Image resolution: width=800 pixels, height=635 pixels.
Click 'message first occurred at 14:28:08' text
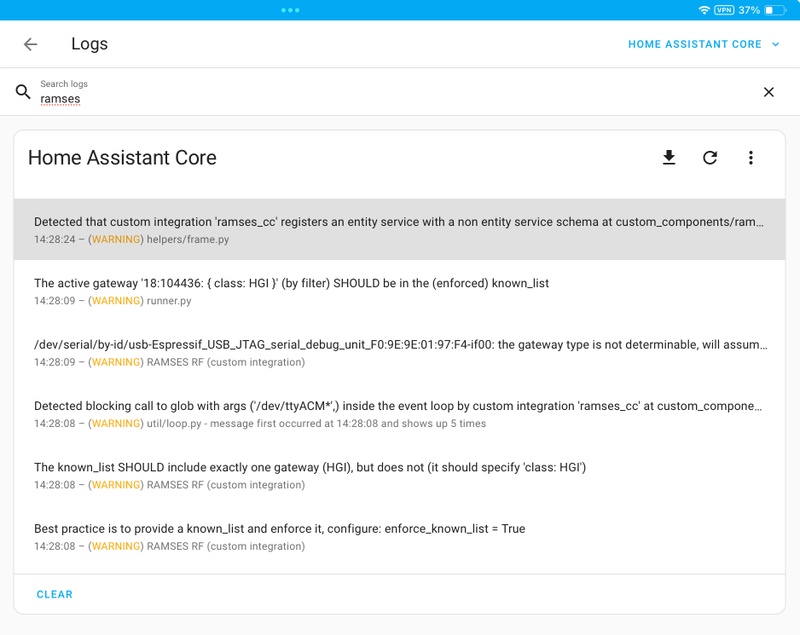294,423
